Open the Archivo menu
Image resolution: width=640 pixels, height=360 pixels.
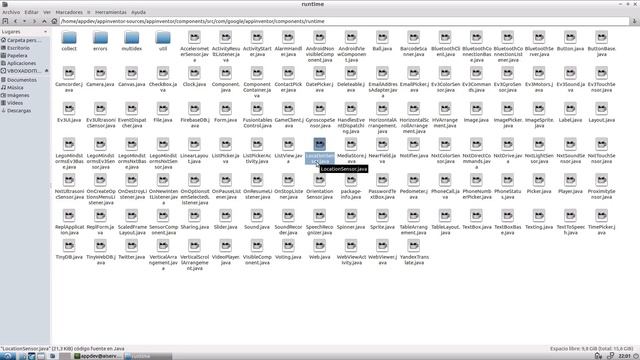point(11,12)
